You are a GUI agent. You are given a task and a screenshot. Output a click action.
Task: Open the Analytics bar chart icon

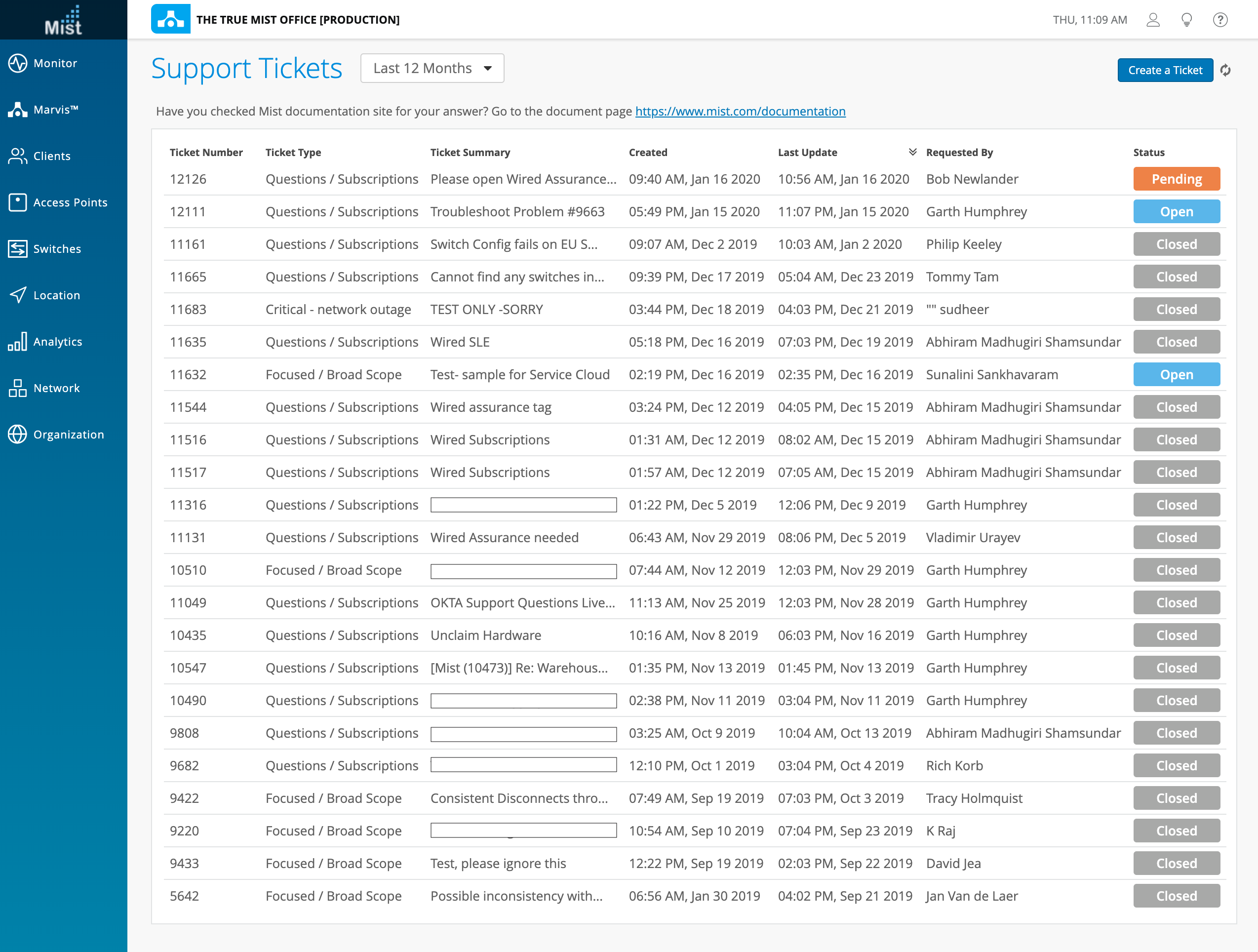point(18,341)
